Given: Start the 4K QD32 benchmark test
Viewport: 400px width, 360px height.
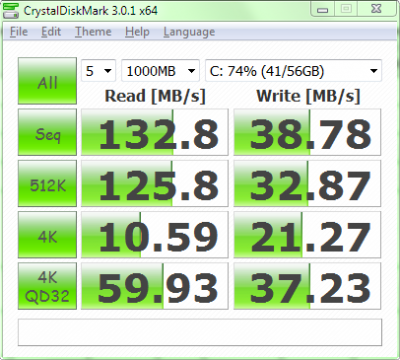Looking at the screenshot, I should pyautogui.click(x=47, y=286).
